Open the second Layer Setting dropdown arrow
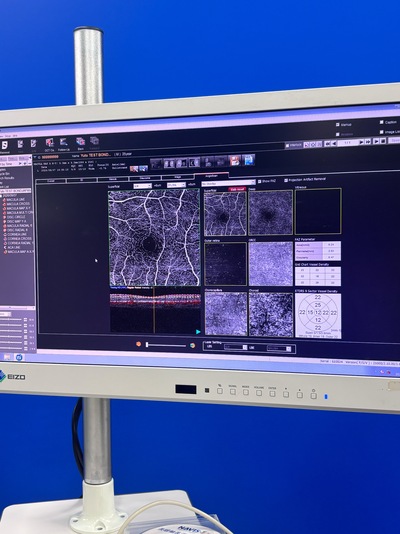The width and height of the screenshot is (400, 534). pos(289,349)
